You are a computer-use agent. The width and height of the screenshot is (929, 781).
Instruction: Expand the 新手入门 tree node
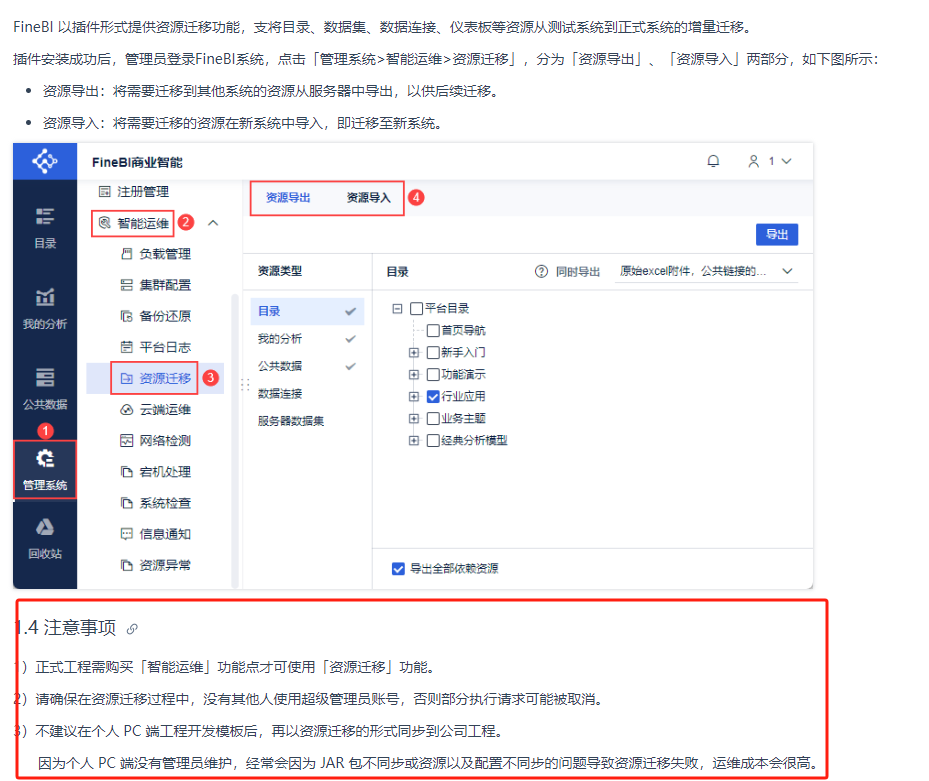(x=414, y=353)
